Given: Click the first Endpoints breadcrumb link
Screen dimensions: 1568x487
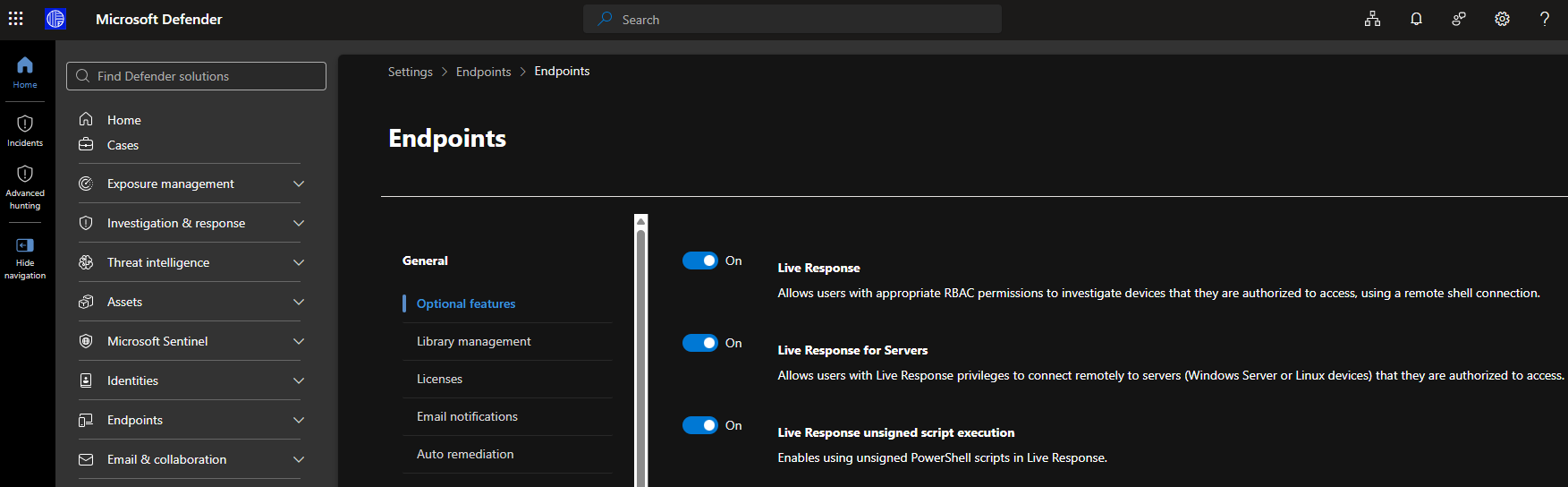Looking at the screenshot, I should coord(484,72).
